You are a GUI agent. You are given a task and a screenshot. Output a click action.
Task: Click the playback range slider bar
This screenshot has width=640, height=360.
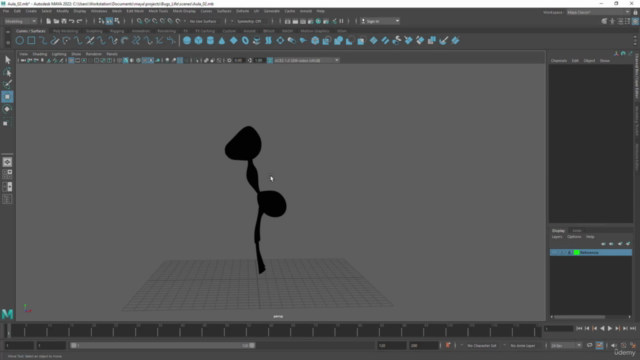point(163,345)
